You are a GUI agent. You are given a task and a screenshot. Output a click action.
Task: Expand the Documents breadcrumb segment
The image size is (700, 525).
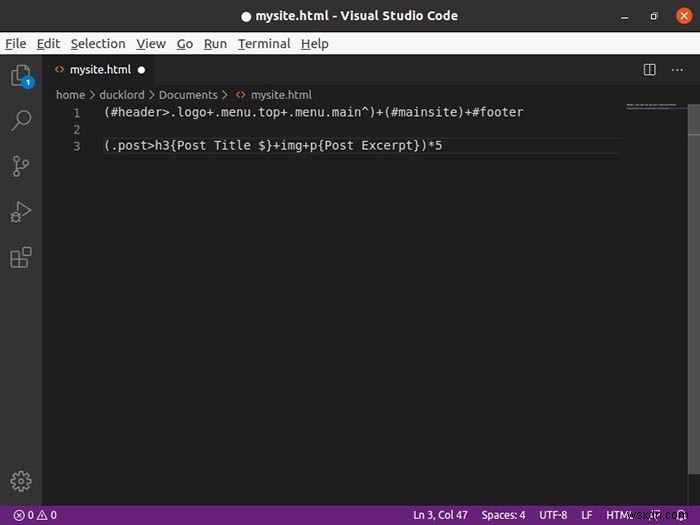pyautogui.click(x=188, y=95)
